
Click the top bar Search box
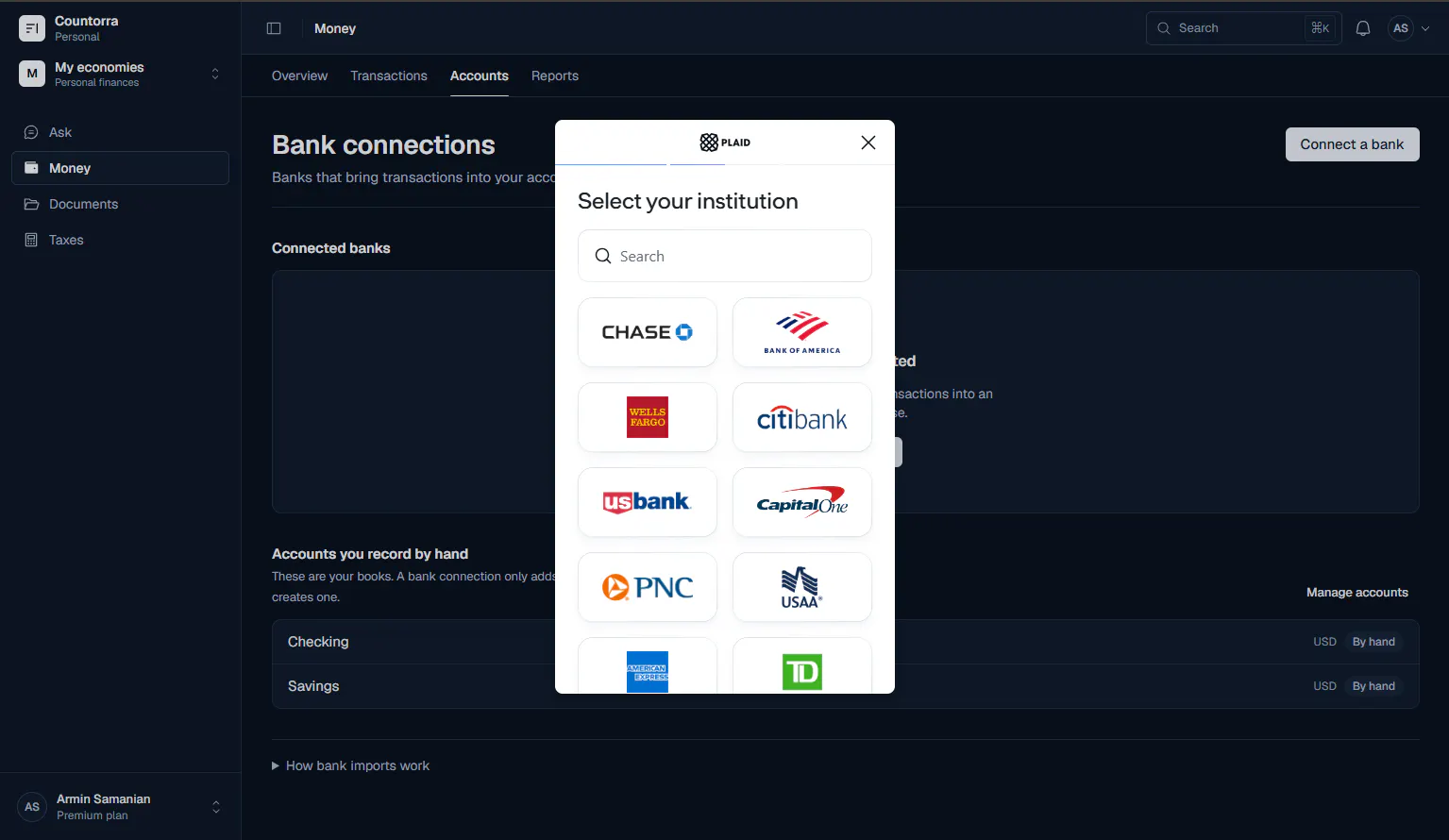click(1243, 28)
